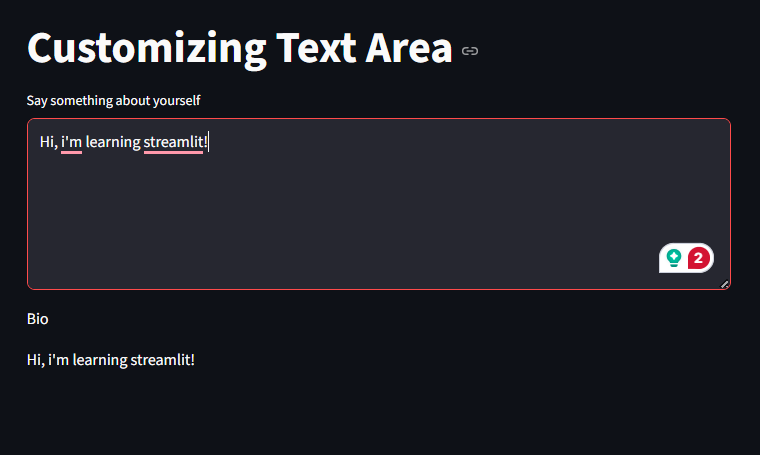Screen dimensions: 760x455
Task: Click the anchor link icon beside the heading
Action: [470, 51]
